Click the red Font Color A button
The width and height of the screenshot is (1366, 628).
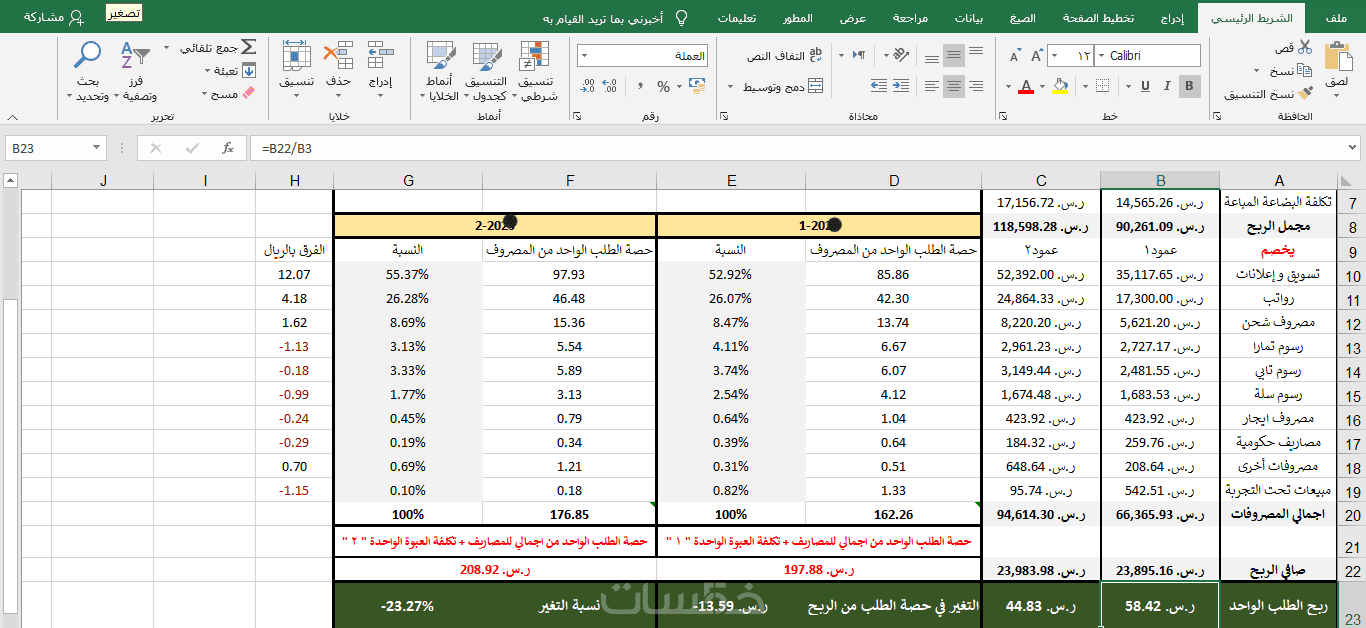tap(1025, 87)
